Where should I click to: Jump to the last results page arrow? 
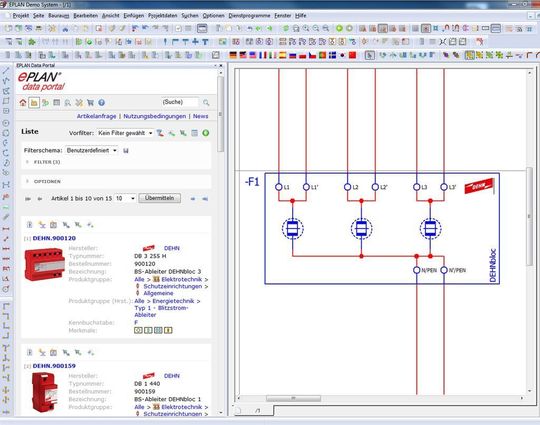pyautogui.click(x=205, y=199)
